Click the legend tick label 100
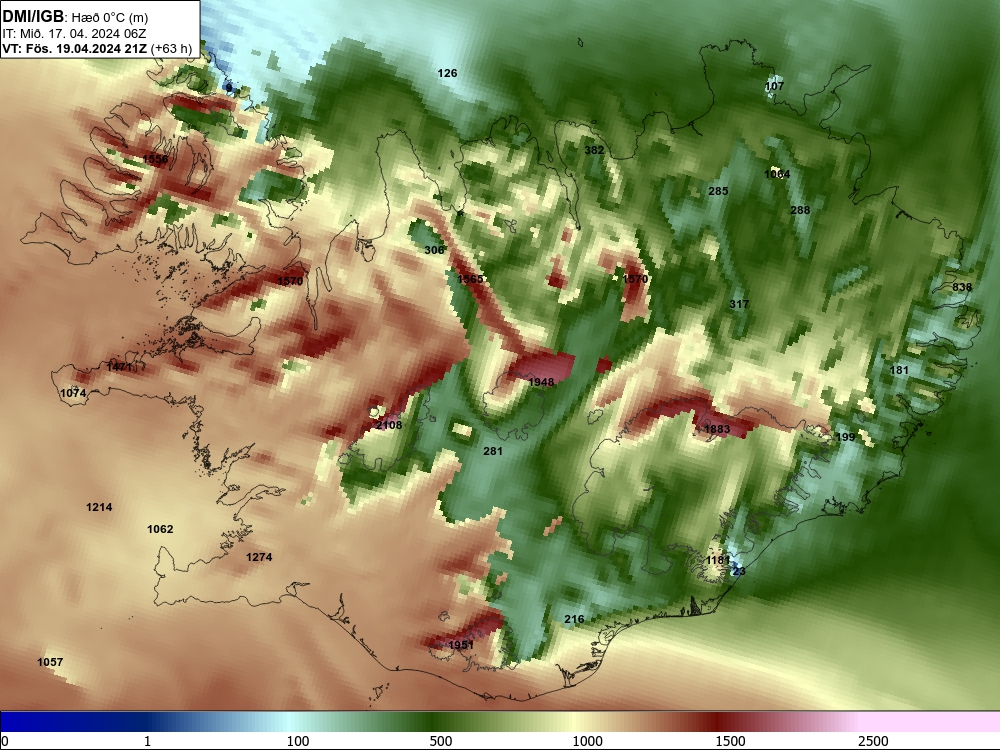 coord(298,741)
